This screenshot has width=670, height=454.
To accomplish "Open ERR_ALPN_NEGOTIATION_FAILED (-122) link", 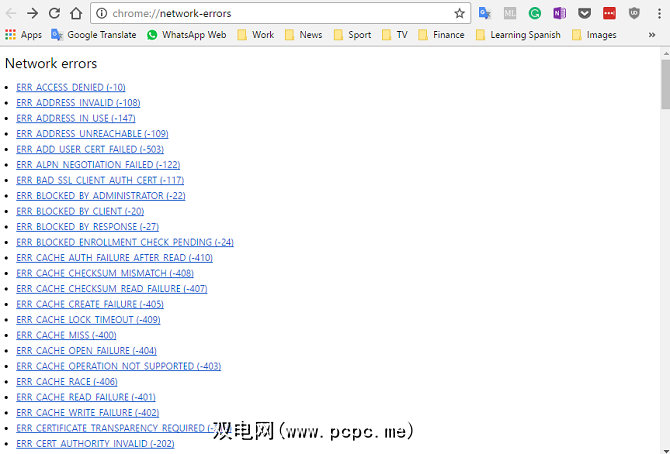I will tap(98, 165).
